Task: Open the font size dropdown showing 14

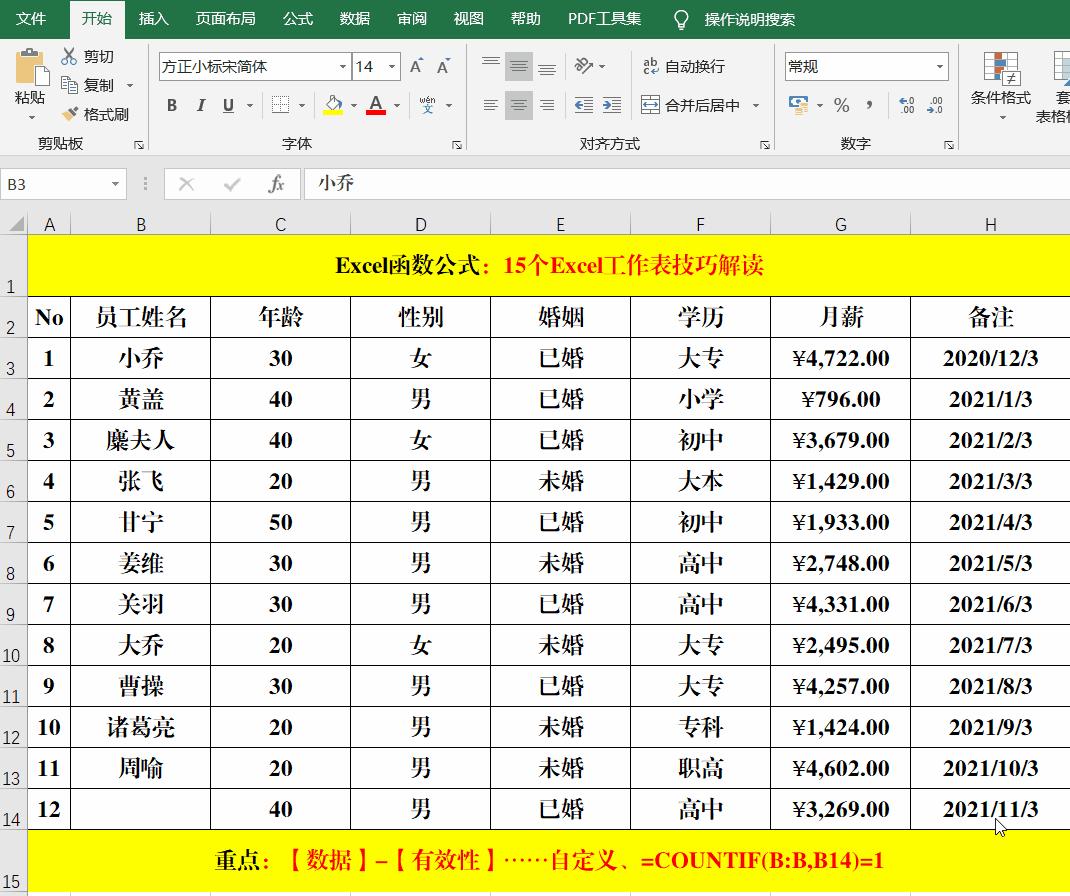Action: 391,66
